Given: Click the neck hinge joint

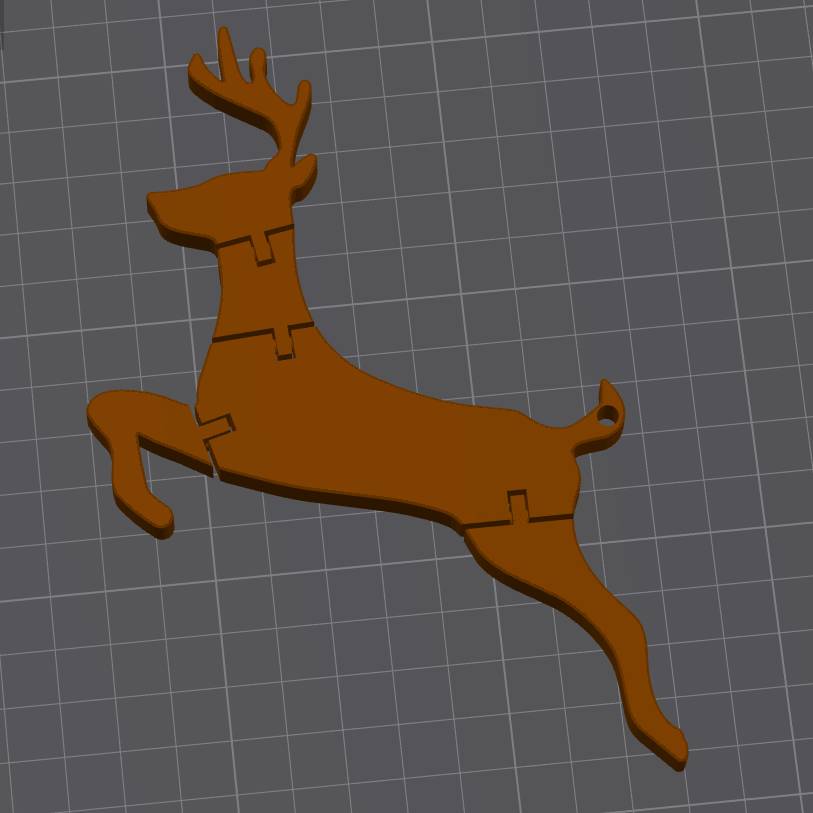Looking at the screenshot, I should click(x=262, y=250).
